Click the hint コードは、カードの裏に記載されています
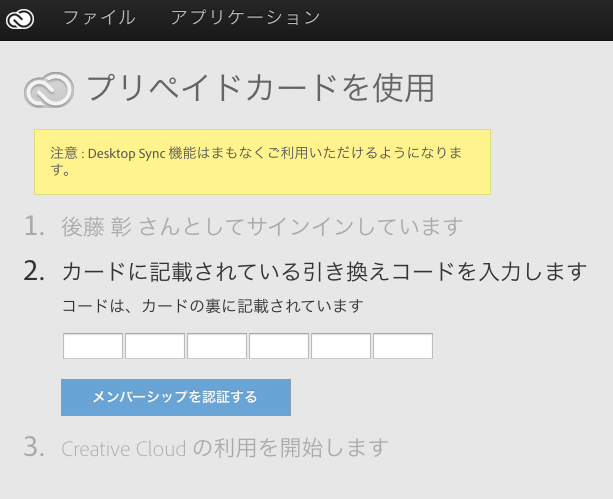613x499 pixels. (x=213, y=306)
